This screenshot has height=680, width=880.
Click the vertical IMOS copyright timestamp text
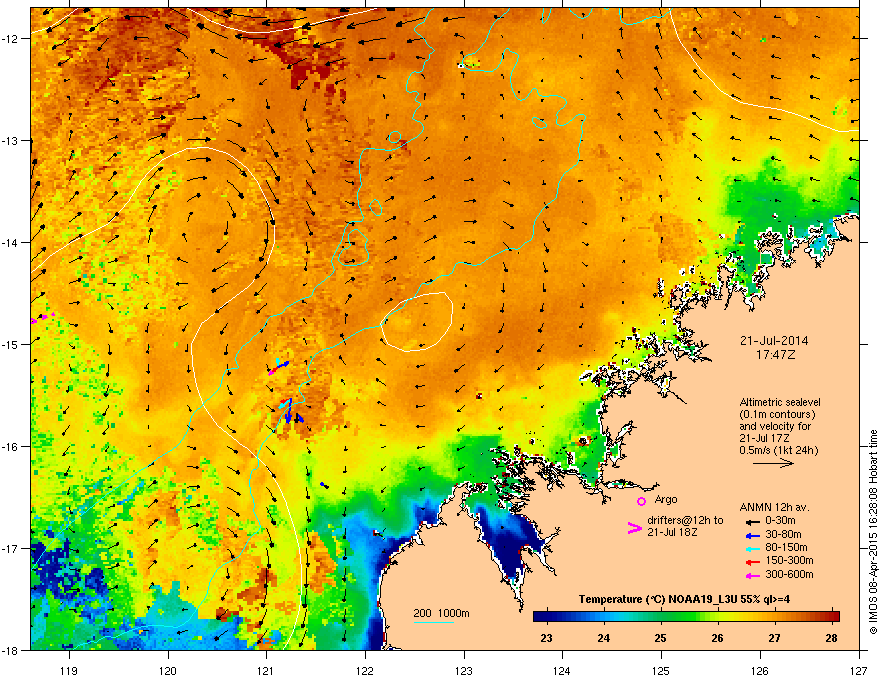coord(873,532)
